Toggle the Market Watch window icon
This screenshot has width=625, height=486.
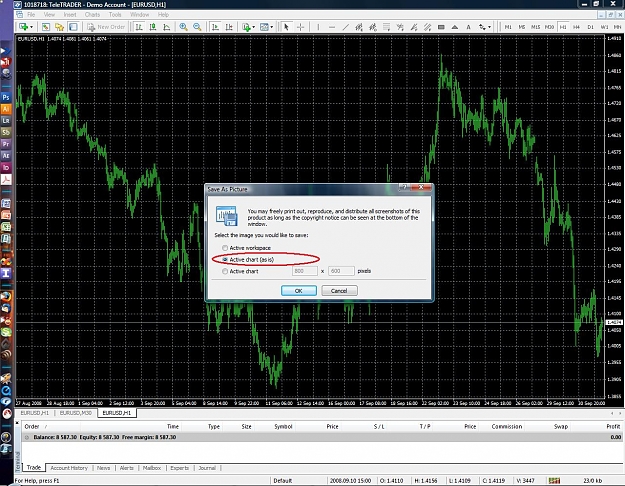46,27
